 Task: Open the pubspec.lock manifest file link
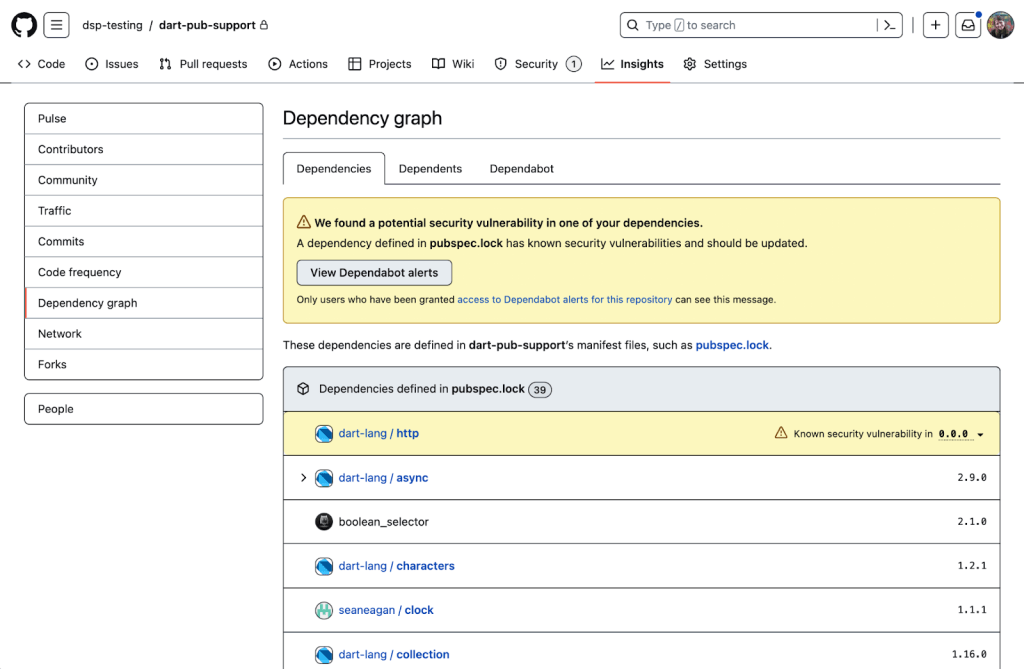[732, 345]
